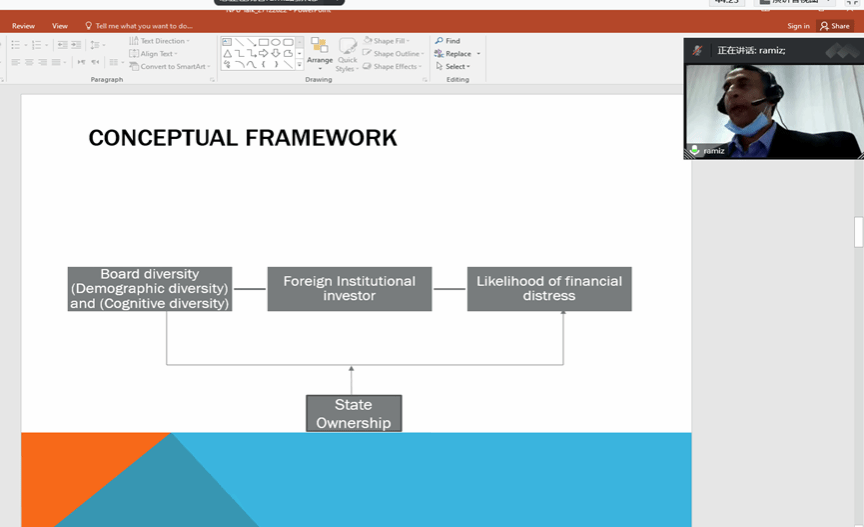Expand the shapes gallery more arrow
Screen dimensions: 864x527
point(299,65)
